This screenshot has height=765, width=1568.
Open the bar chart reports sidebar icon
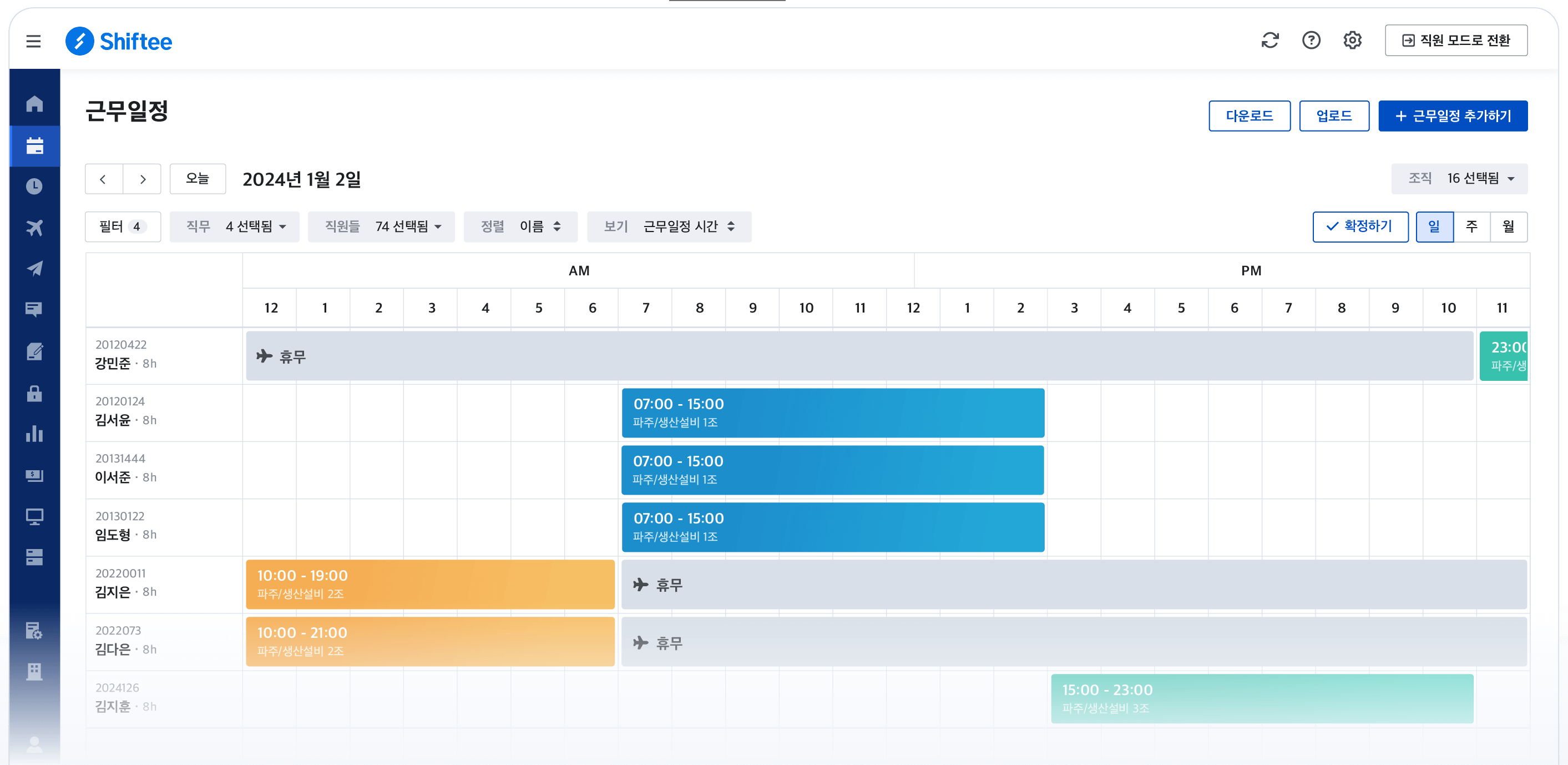click(x=35, y=434)
